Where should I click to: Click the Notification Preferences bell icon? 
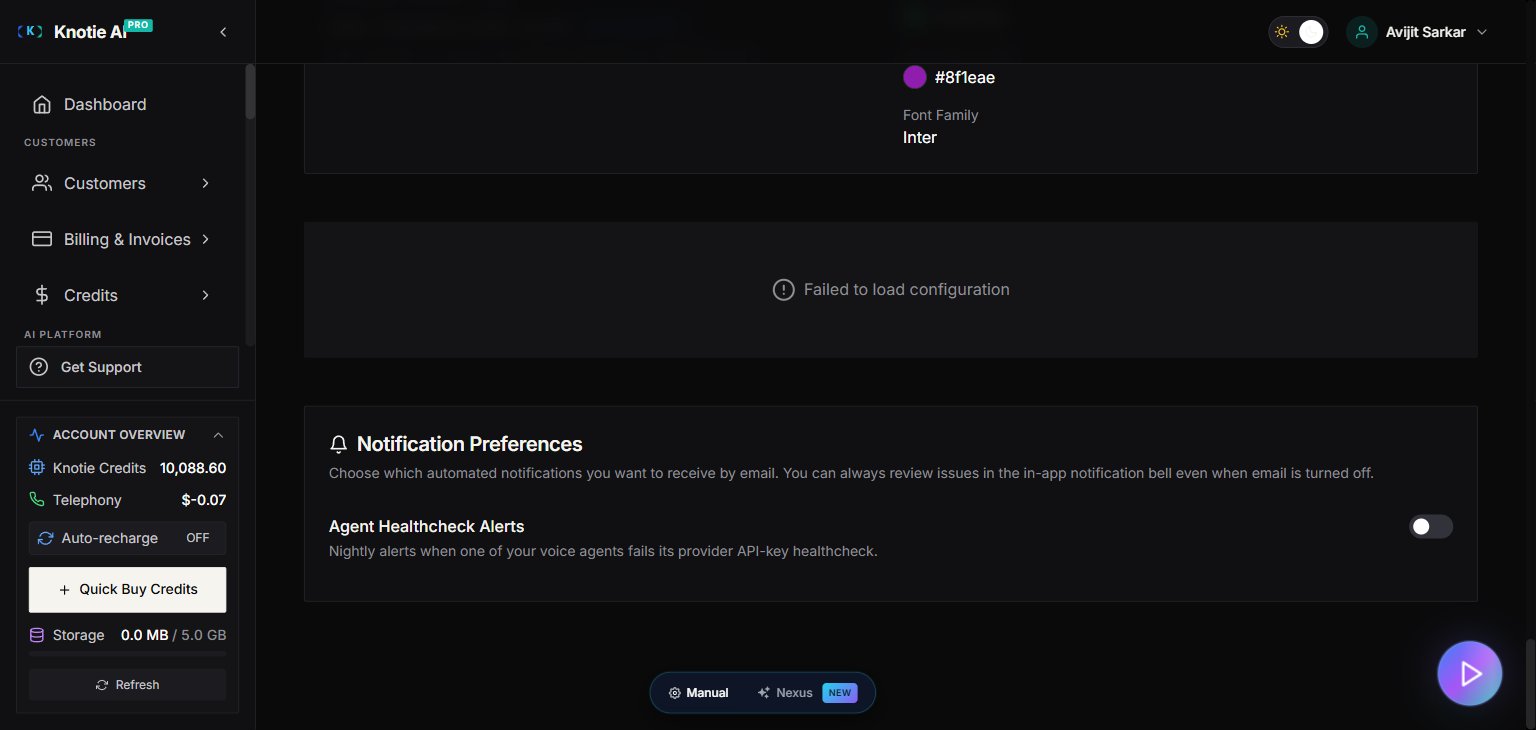pos(339,444)
